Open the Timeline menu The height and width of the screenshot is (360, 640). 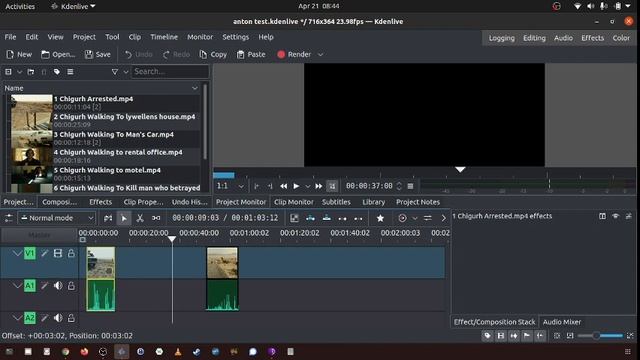click(164, 37)
